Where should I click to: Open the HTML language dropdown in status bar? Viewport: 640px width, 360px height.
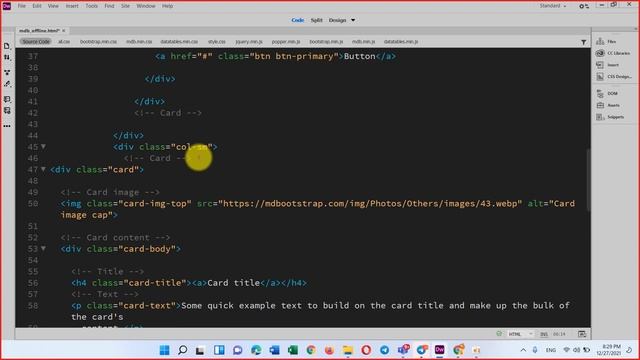click(x=520, y=334)
